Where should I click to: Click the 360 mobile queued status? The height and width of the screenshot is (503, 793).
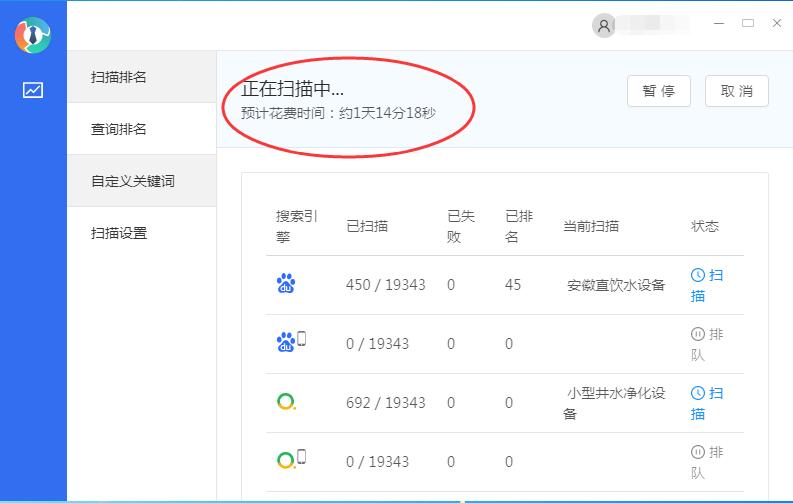click(x=706, y=461)
